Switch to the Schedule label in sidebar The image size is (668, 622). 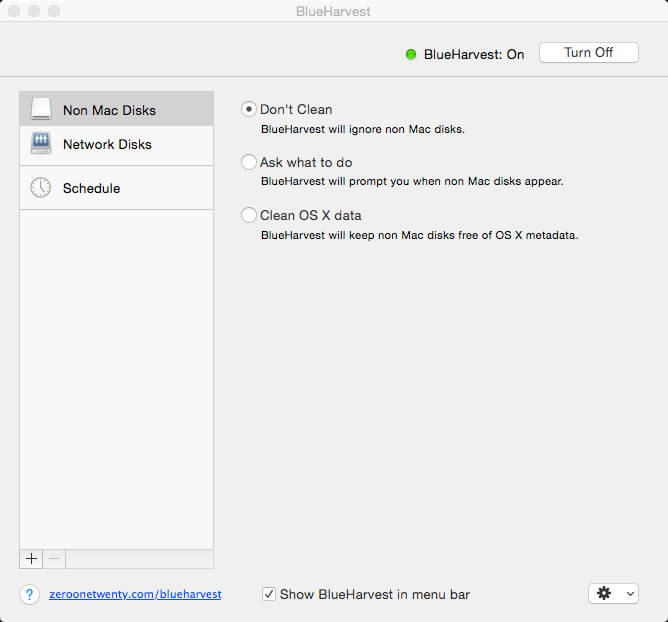tap(91, 188)
